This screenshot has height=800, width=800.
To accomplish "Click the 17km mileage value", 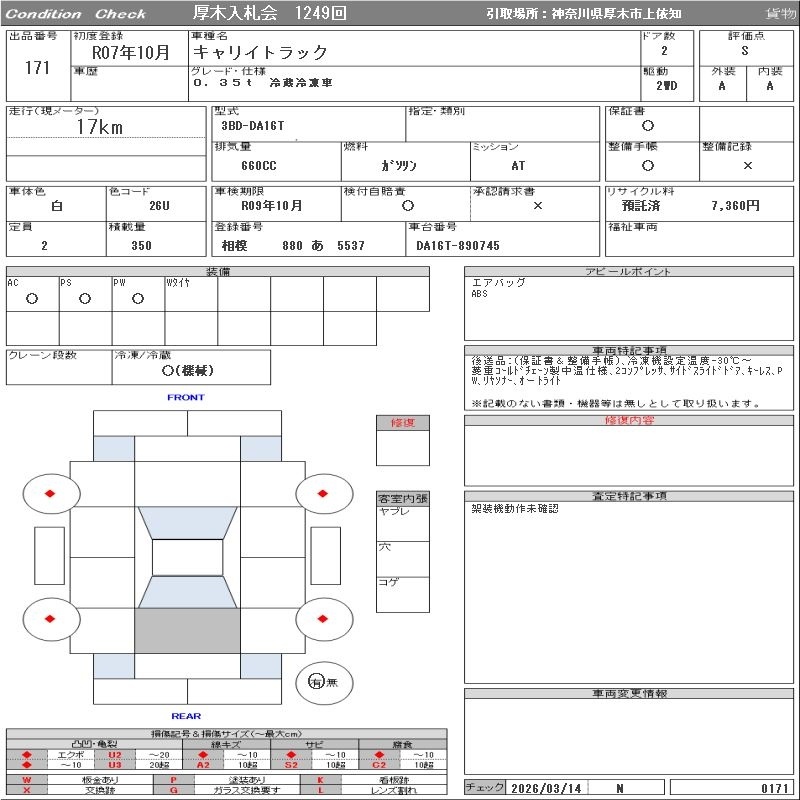I will [100, 127].
